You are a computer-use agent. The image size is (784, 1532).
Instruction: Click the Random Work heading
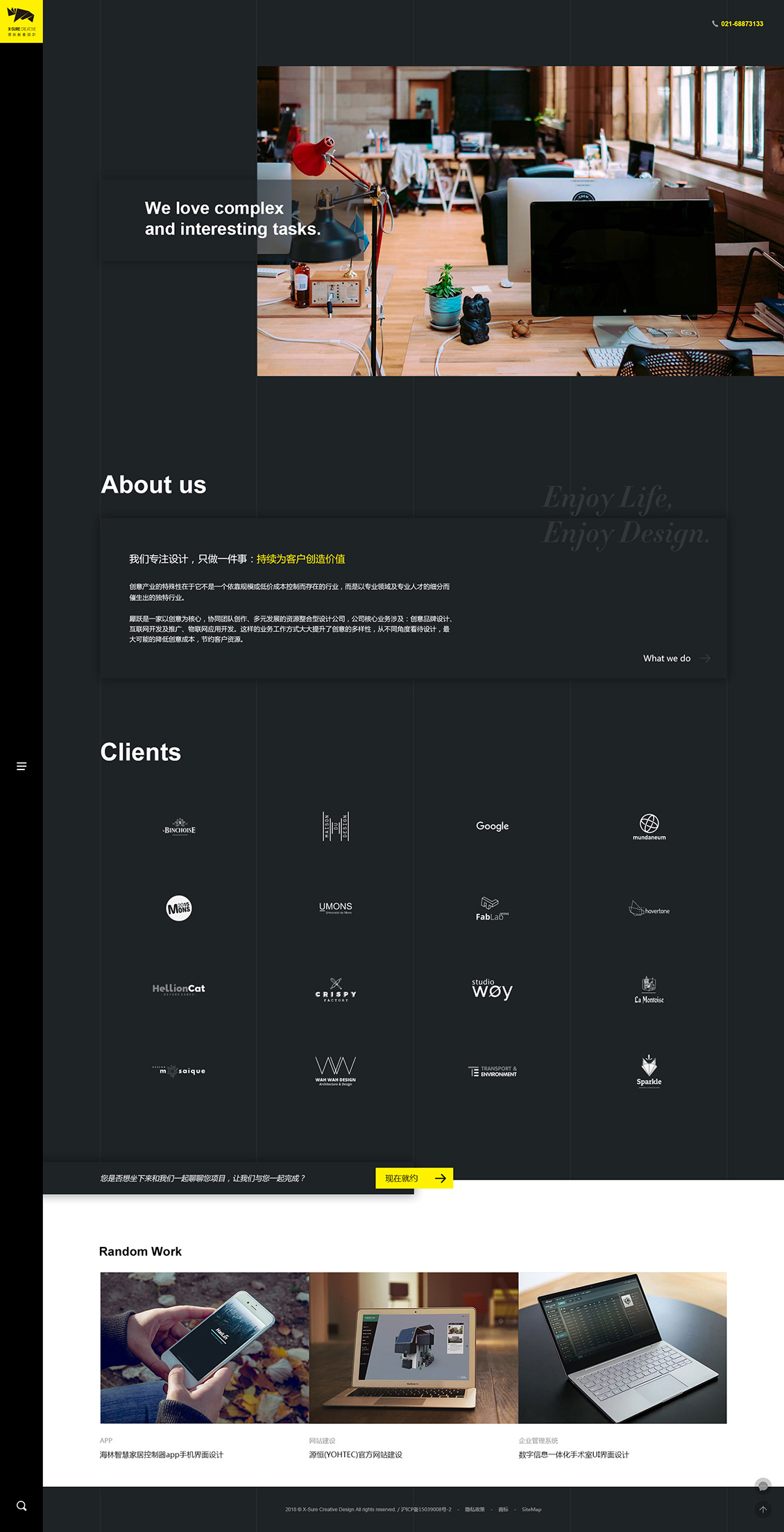(140, 1251)
